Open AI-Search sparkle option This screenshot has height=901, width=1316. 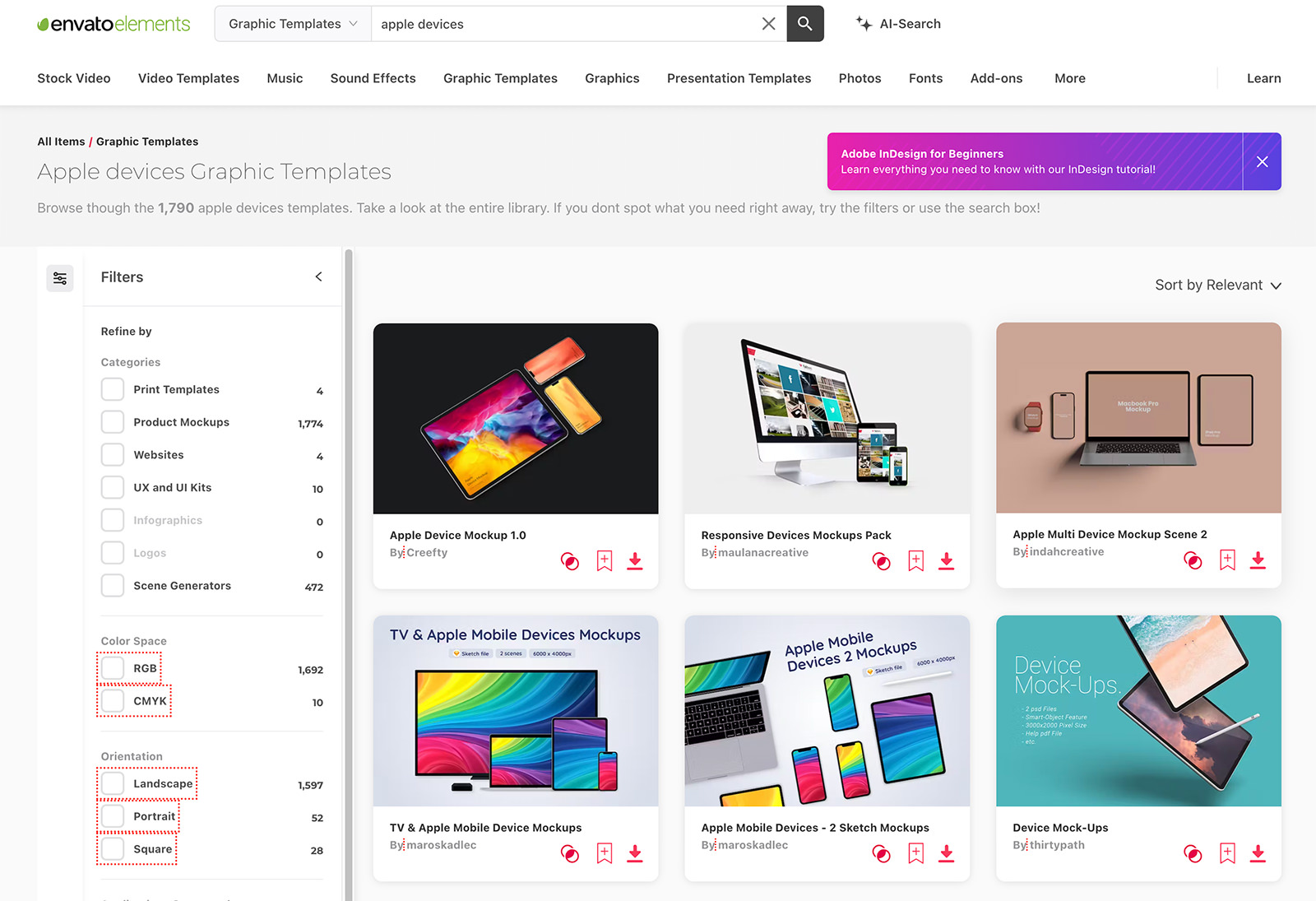tap(898, 24)
